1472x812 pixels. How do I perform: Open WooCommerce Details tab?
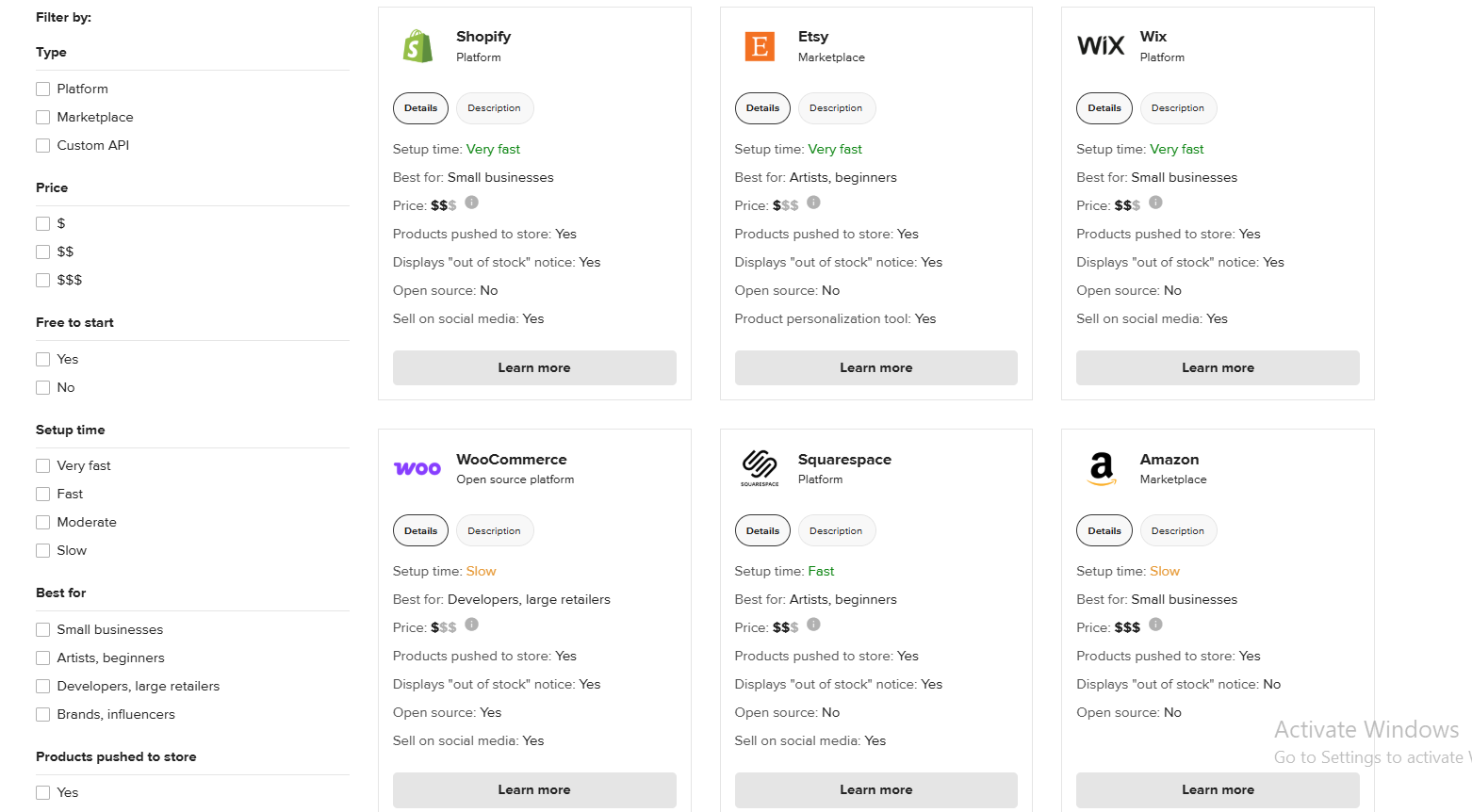coord(420,530)
